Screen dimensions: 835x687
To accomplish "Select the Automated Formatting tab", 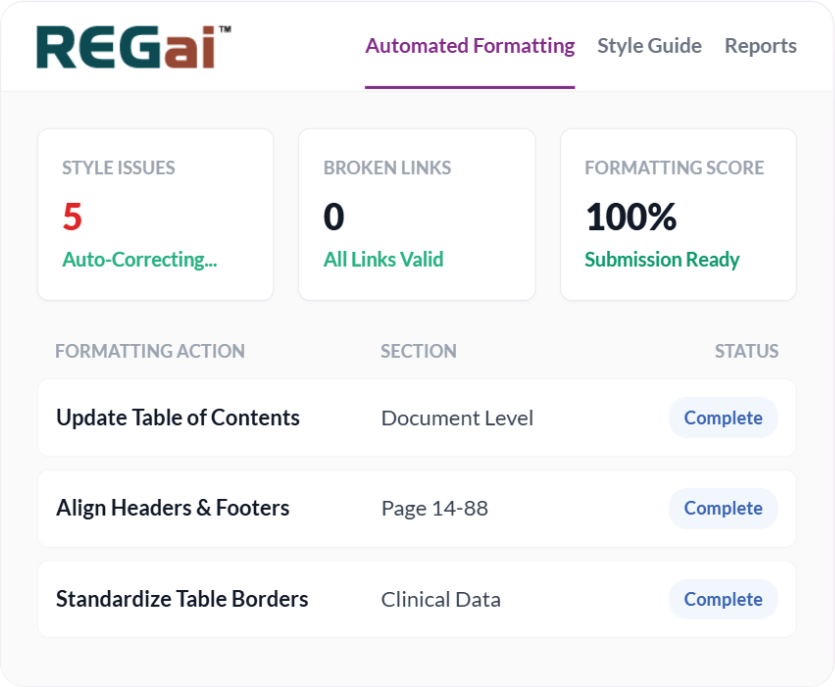I will [x=470, y=45].
